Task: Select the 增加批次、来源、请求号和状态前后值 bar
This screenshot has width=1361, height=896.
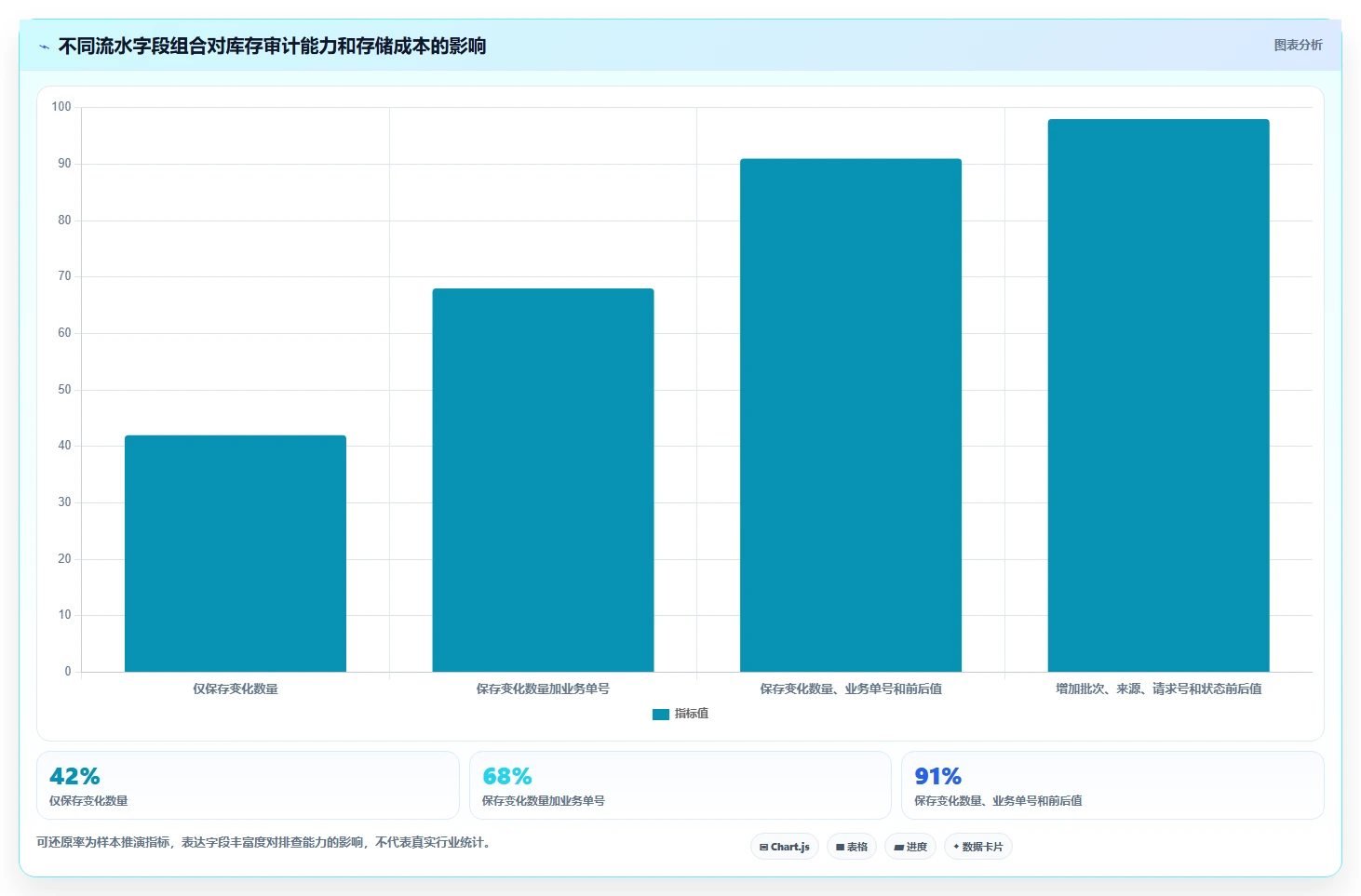Action: [x=1158, y=395]
